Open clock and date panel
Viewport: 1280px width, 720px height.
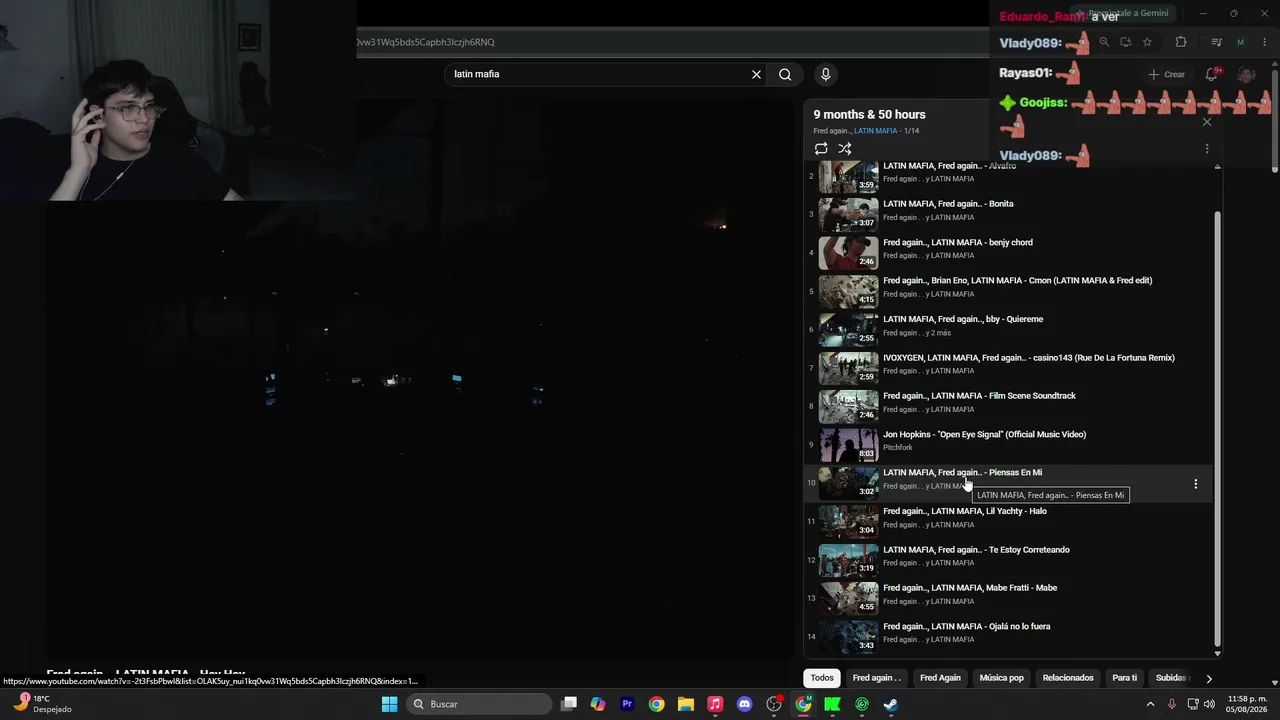click(x=1246, y=704)
